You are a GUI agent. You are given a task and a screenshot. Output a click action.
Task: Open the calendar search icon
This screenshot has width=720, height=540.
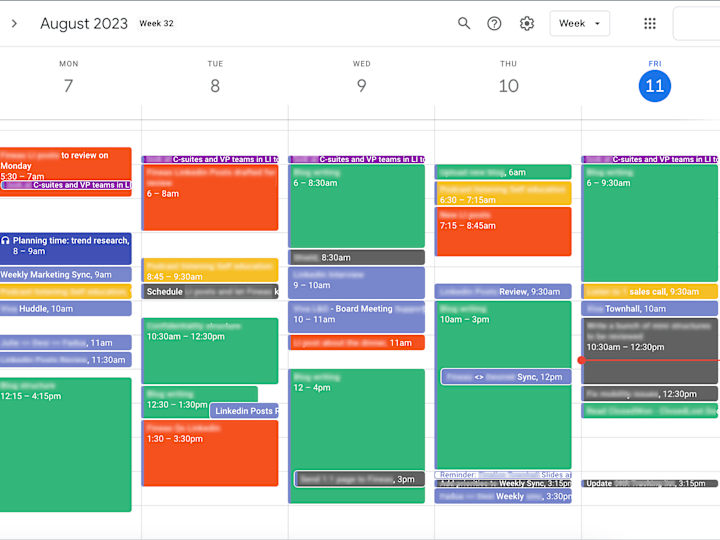point(464,23)
